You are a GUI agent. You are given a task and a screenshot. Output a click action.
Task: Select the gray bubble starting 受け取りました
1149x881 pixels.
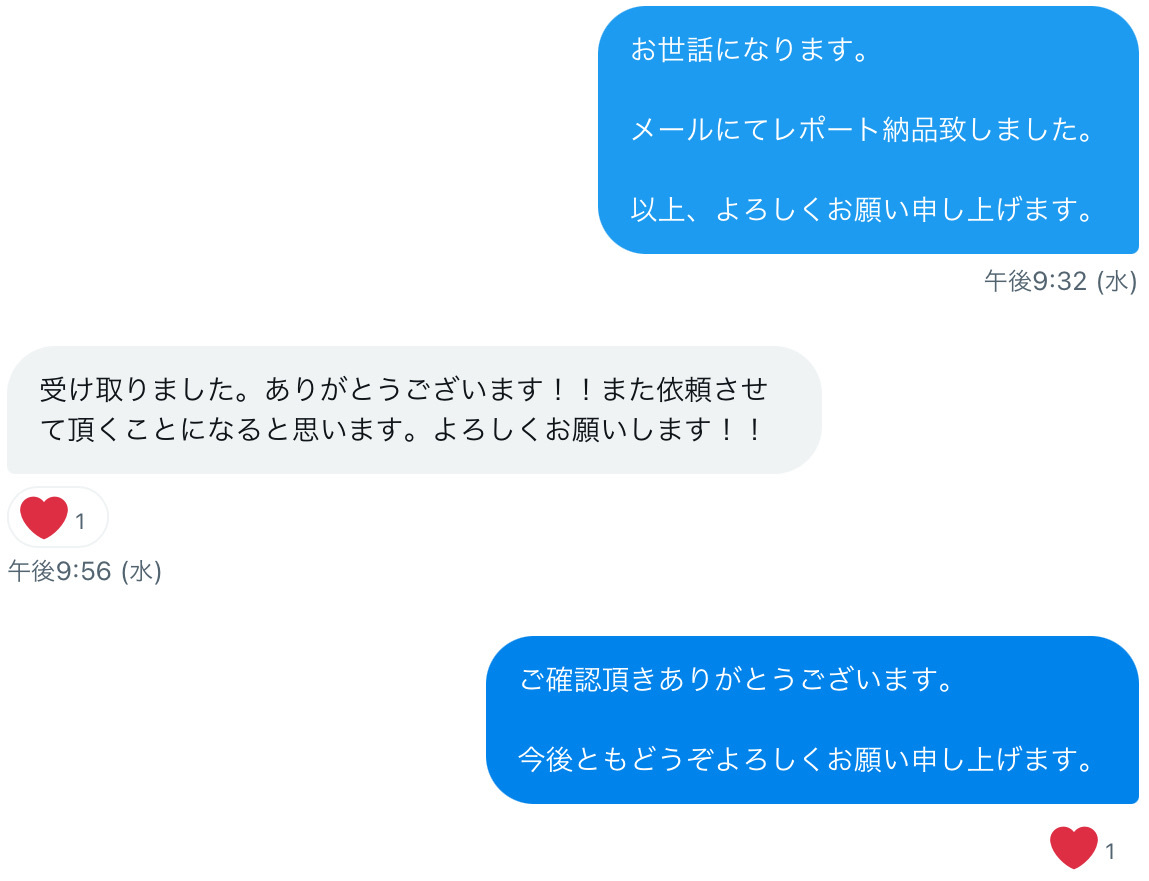413,409
